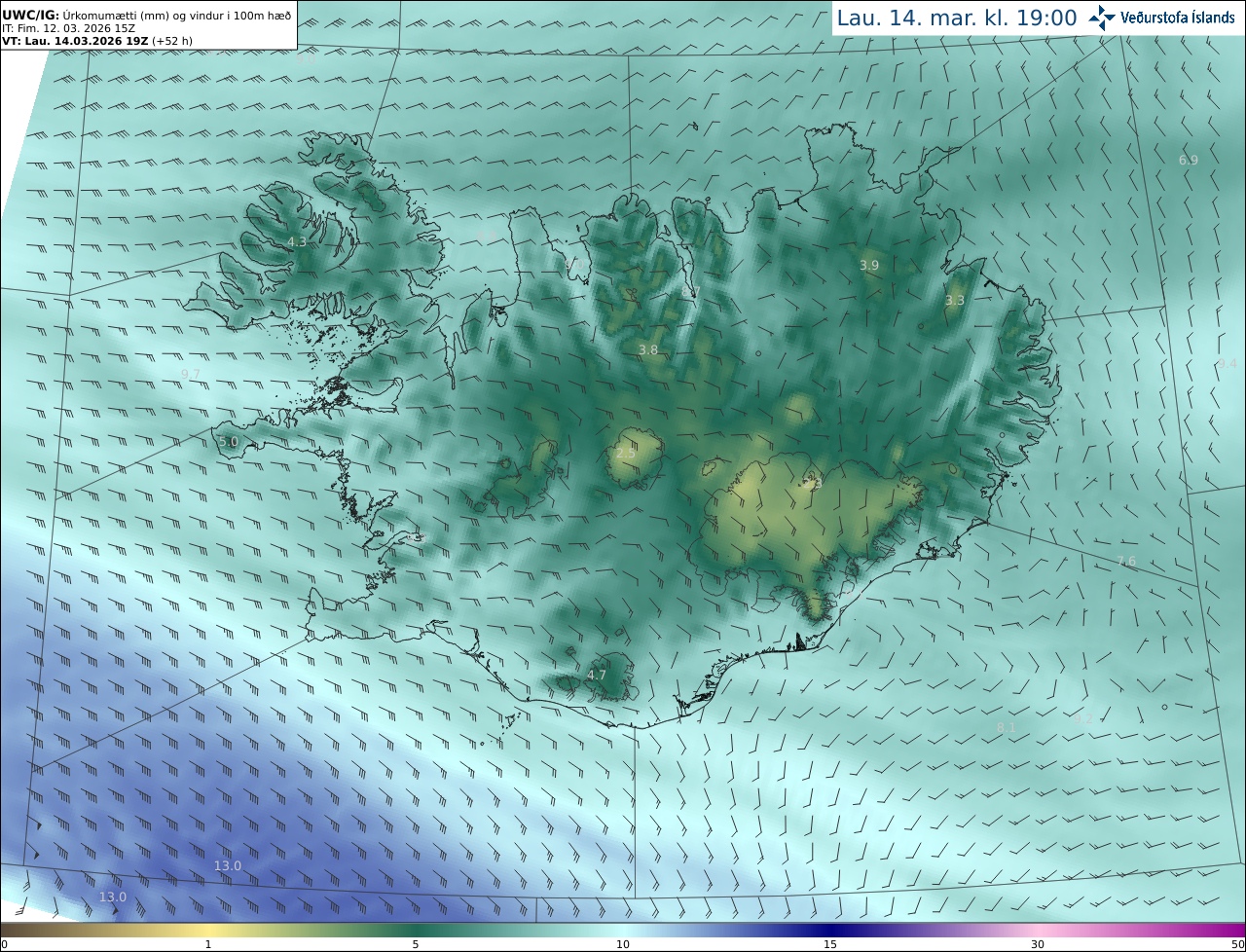Select the 5 tick on the colour scale
Viewport: 1246px width, 952px height.
(x=416, y=944)
